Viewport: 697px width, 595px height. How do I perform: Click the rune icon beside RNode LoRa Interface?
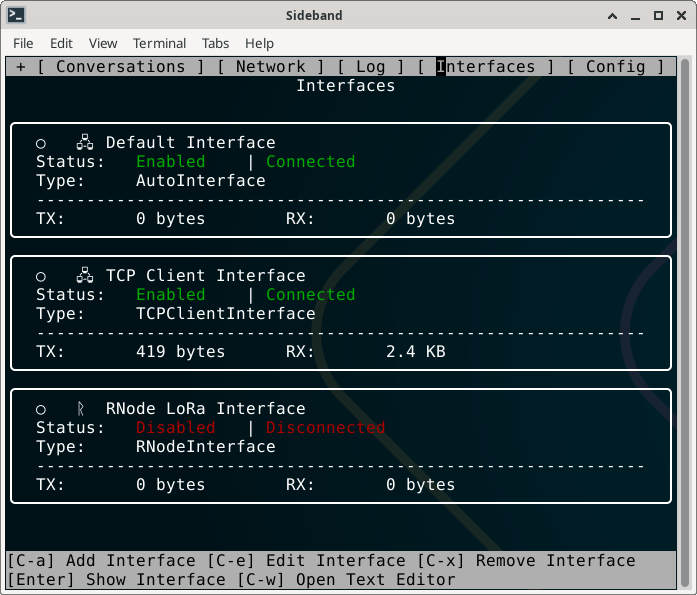(x=82, y=409)
